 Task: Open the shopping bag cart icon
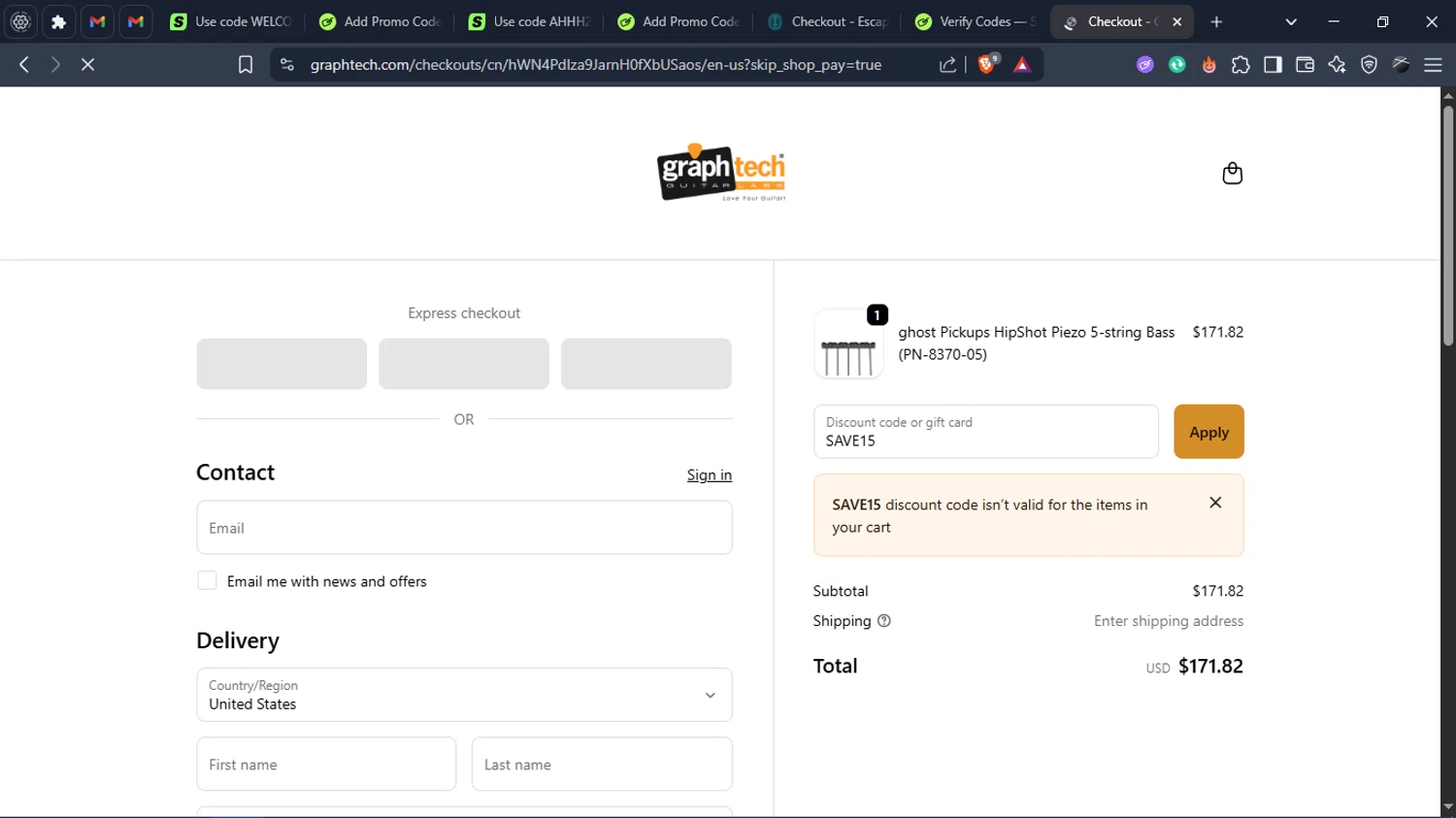pos(1232,173)
